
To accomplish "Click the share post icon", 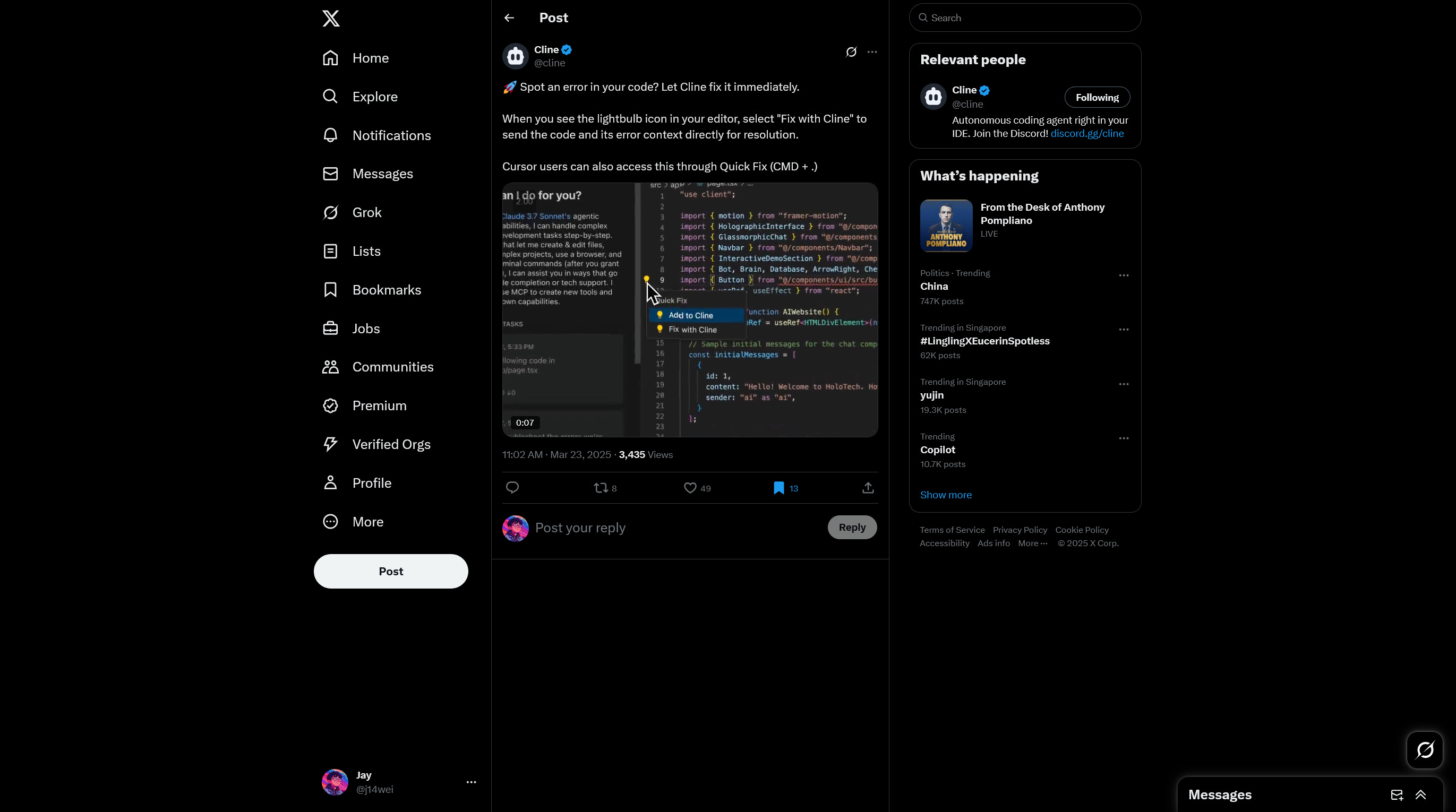I will click(868, 488).
